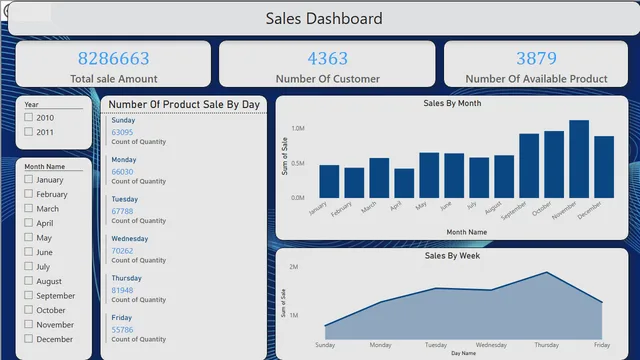Click the September bar in Sales By Month

(529, 166)
